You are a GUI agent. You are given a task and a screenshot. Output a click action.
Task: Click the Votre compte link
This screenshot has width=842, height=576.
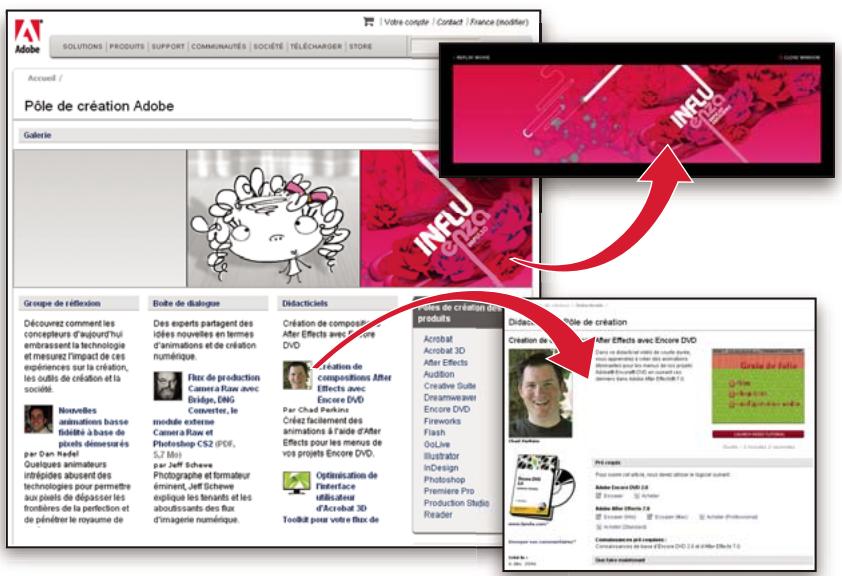click(406, 22)
